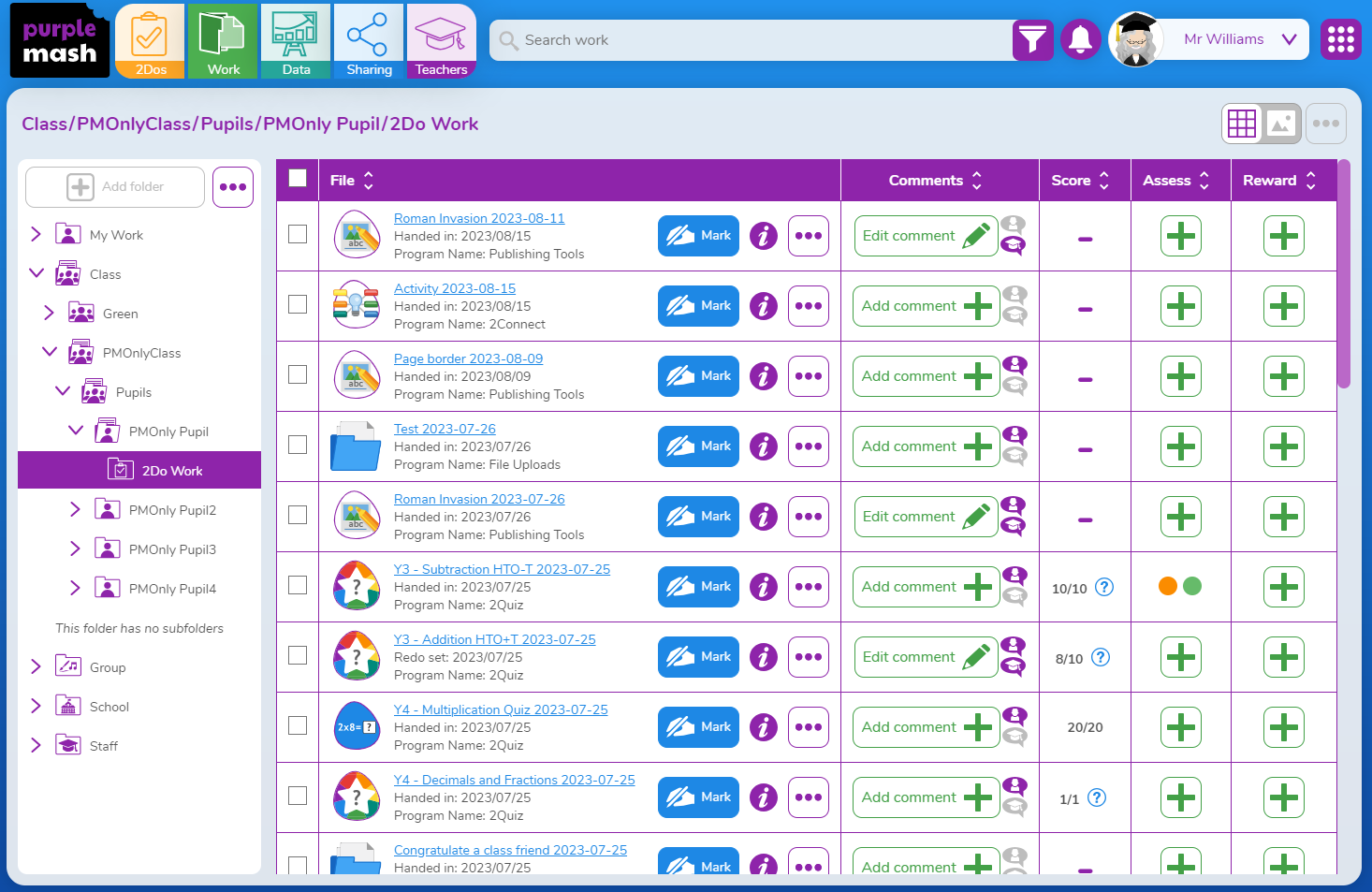
Task: Click info icon for Activity 2023-08-15
Action: pos(764,306)
